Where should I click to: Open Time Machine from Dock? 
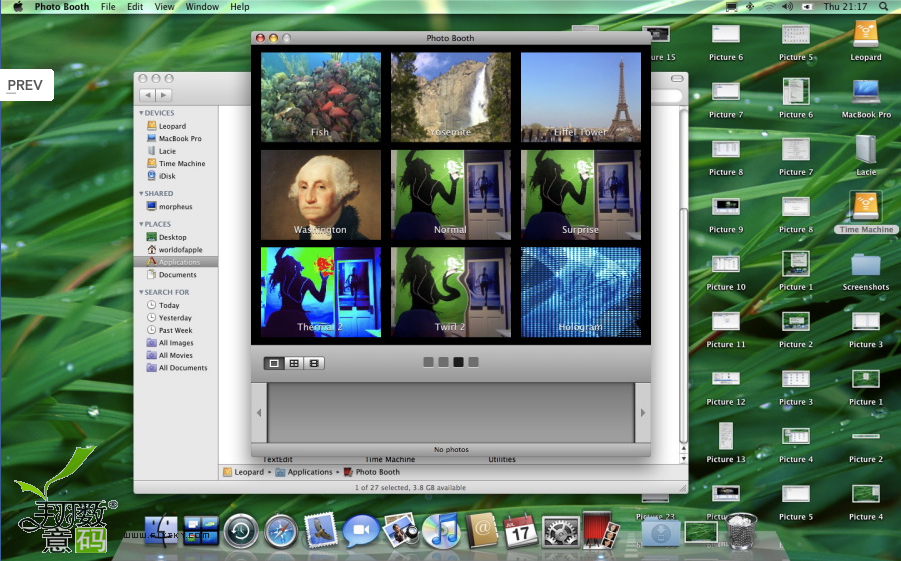(241, 531)
